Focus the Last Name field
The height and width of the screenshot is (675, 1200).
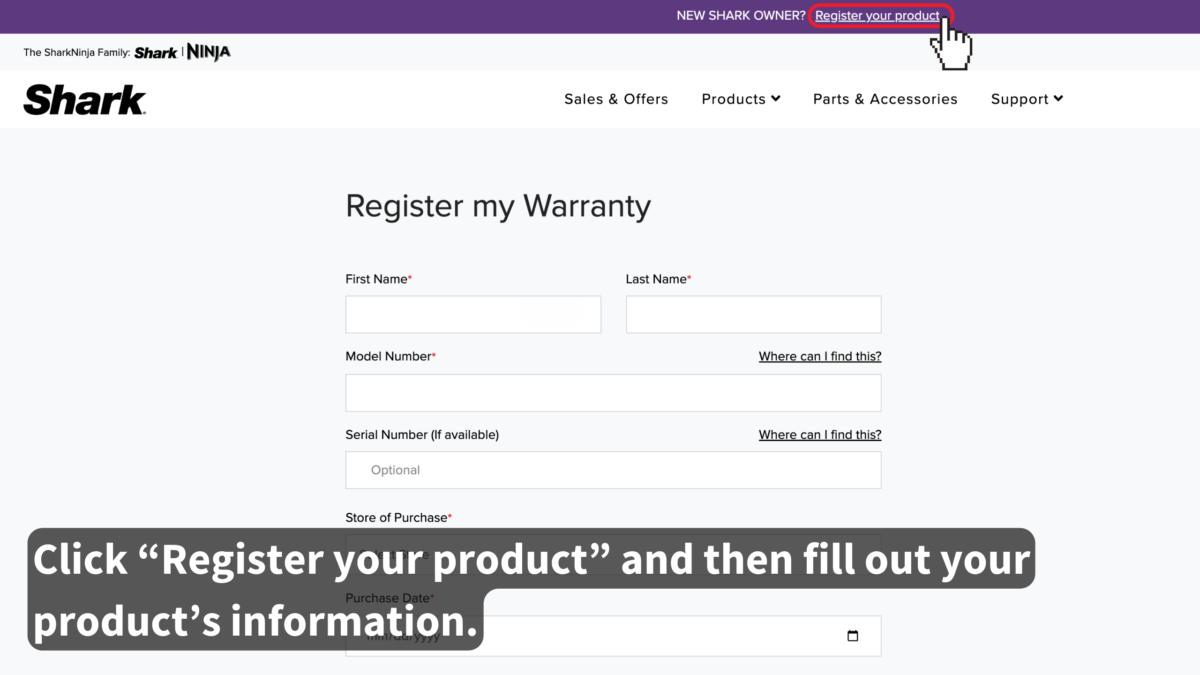pyautogui.click(x=753, y=314)
